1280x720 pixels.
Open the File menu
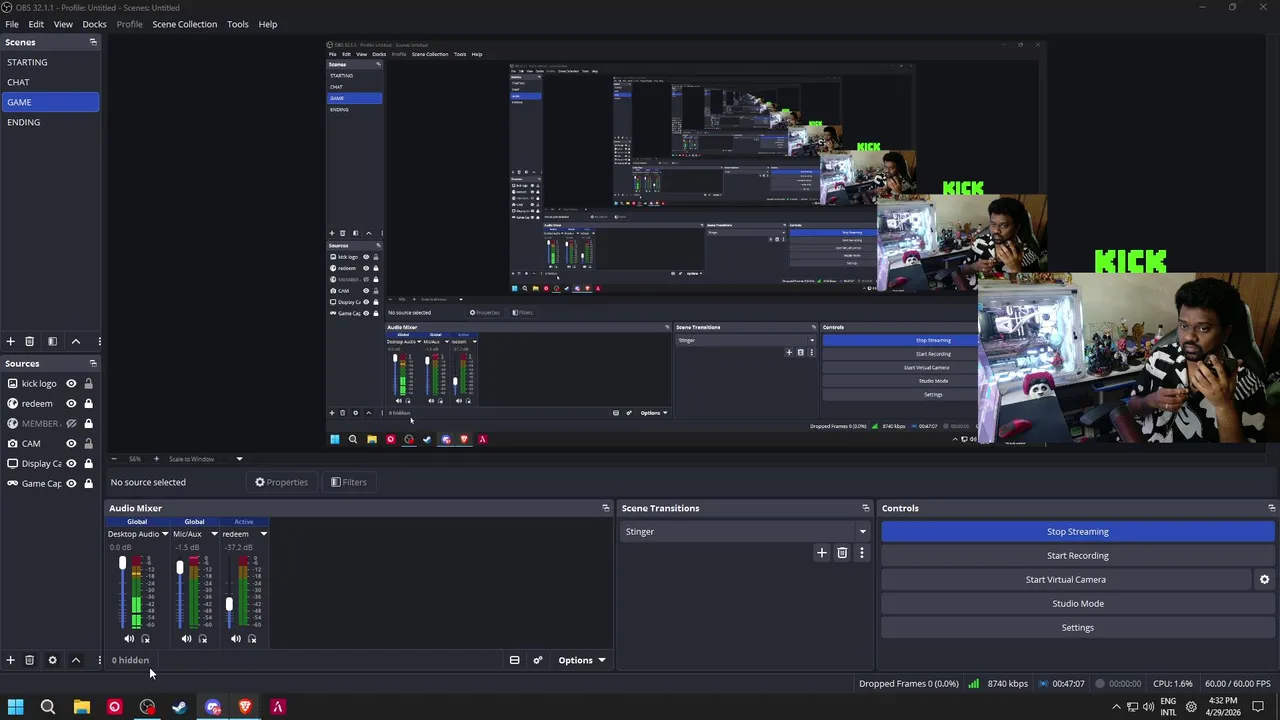pyautogui.click(x=12, y=24)
